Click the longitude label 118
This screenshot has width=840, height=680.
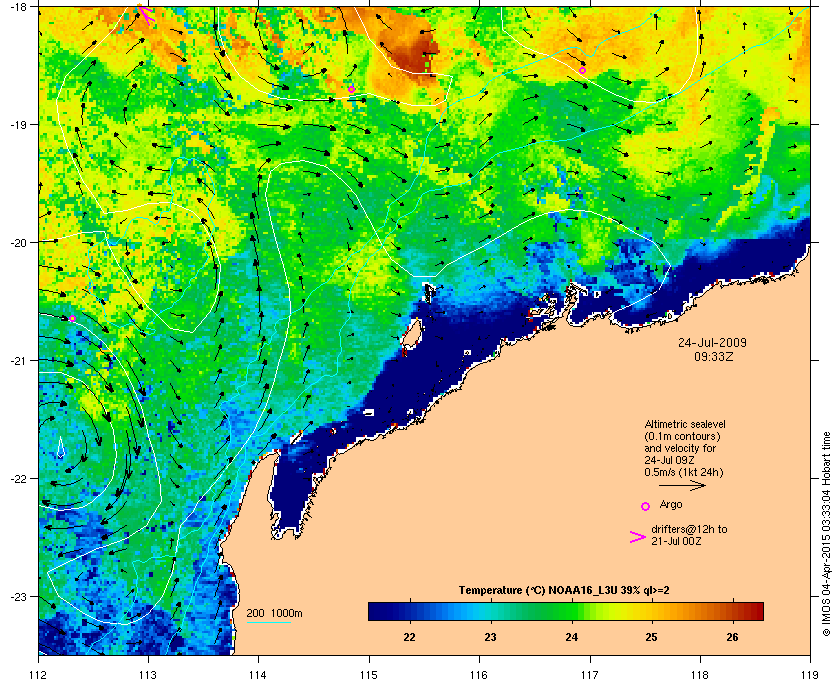click(x=700, y=674)
